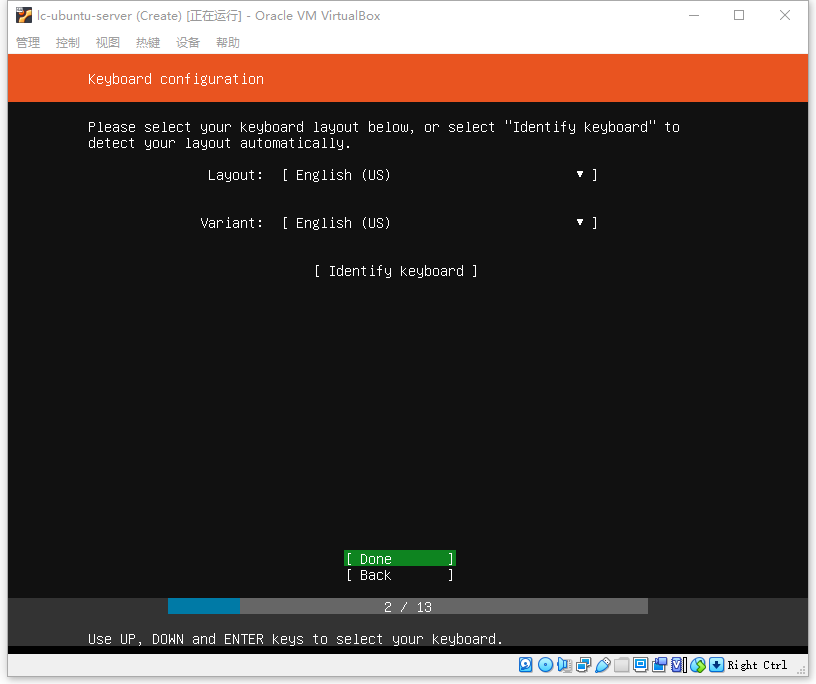Image resolution: width=816 pixels, height=684 pixels.
Task: Click the hard disk activity status icon
Action: coord(526,665)
